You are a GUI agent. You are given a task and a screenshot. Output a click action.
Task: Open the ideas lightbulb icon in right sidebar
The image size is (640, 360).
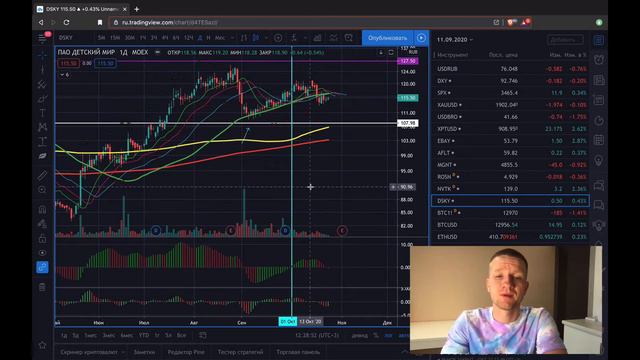598,160
